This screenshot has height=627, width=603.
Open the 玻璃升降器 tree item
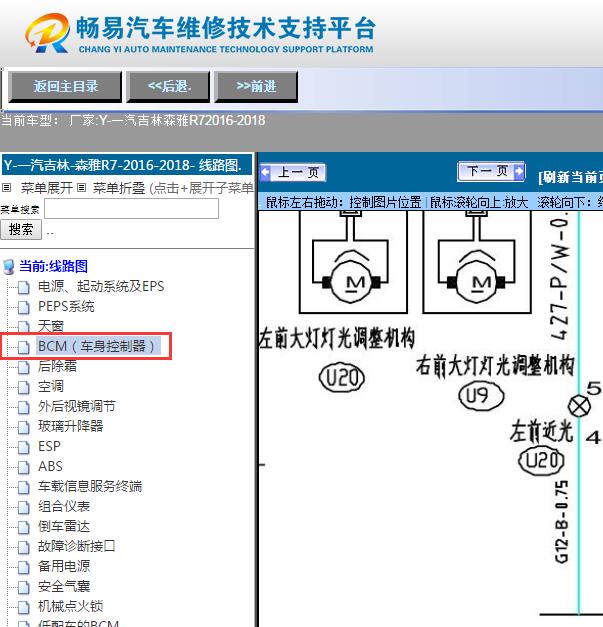pos(70,426)
